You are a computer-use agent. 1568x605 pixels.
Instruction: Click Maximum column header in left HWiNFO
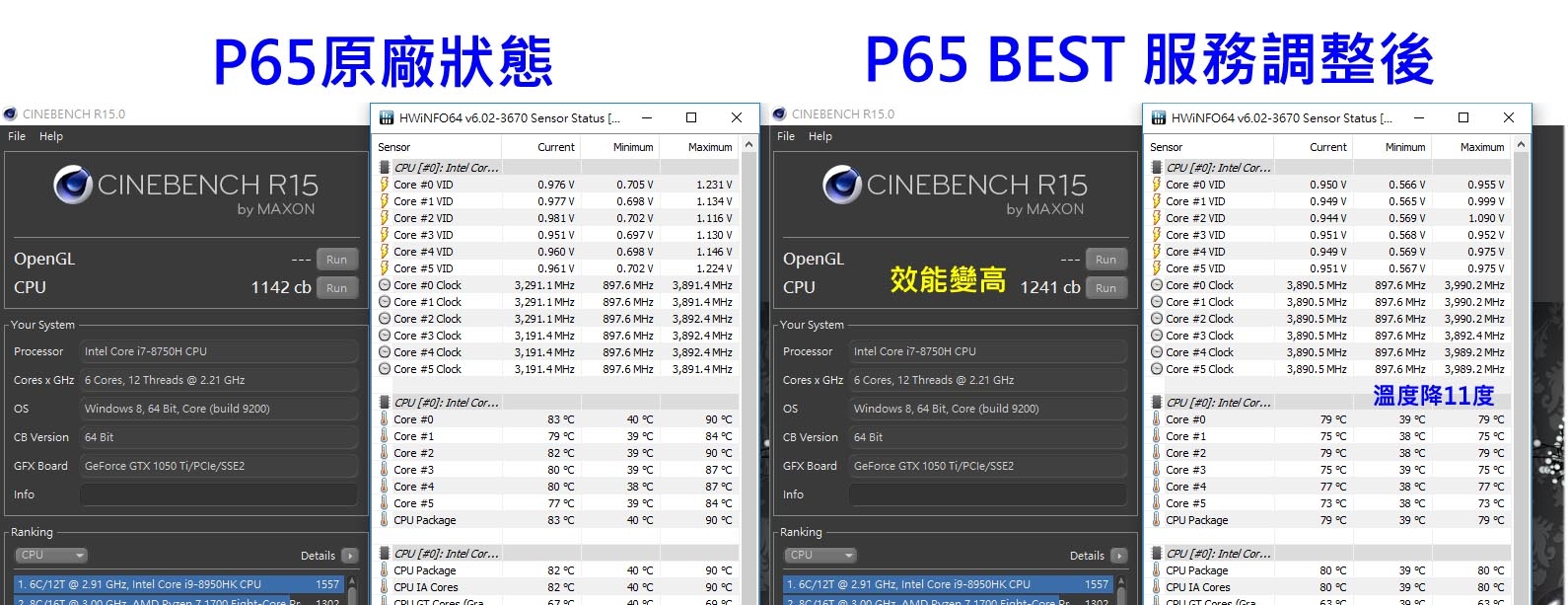click(698, 147)
